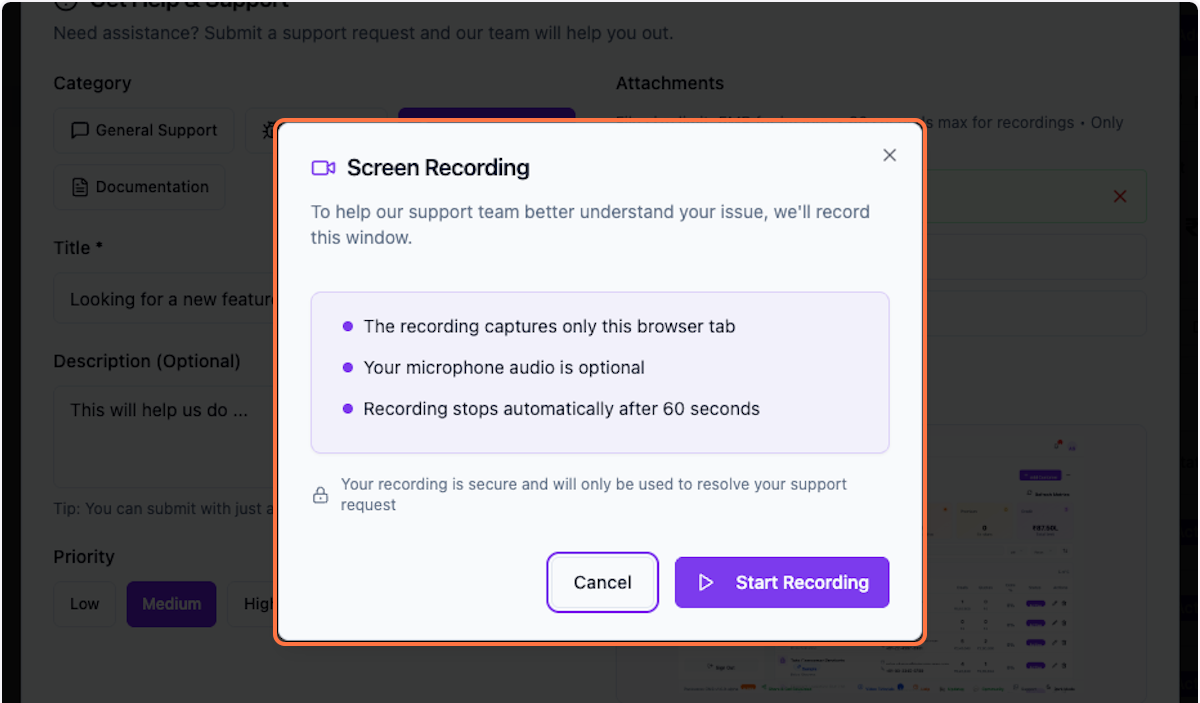The height and width of the screenshot is (703, 1200).
Task: Select the Low priority option
Action: click(x=84, y=603)
